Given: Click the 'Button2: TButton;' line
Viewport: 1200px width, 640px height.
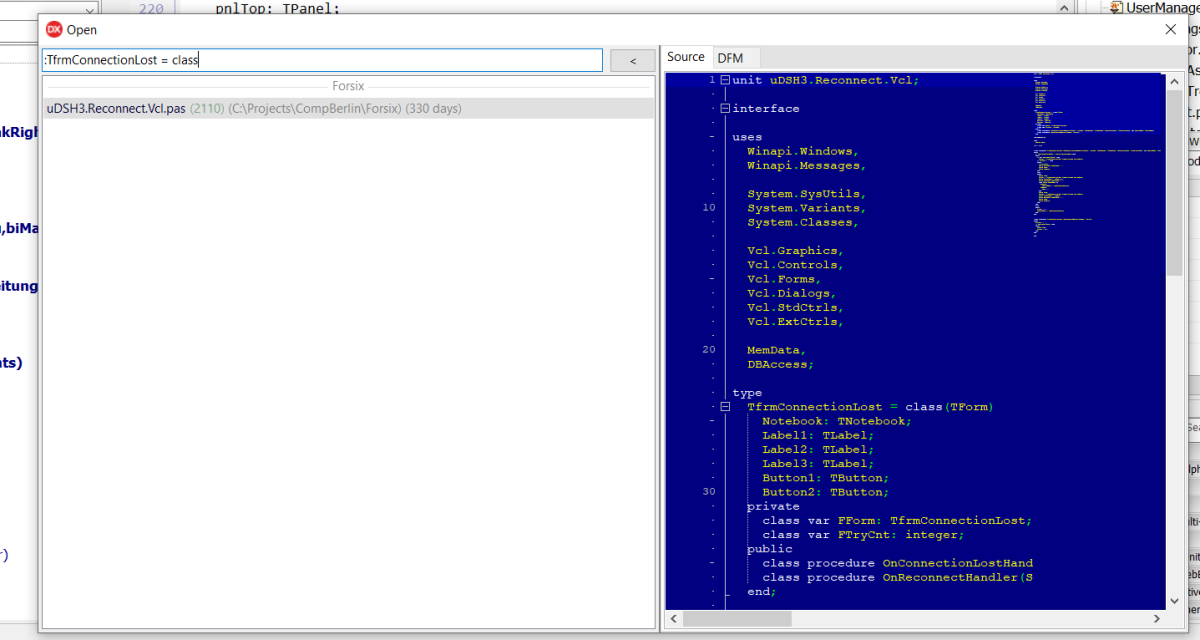Looking at the screenshot, I should (x=826, y=492).
